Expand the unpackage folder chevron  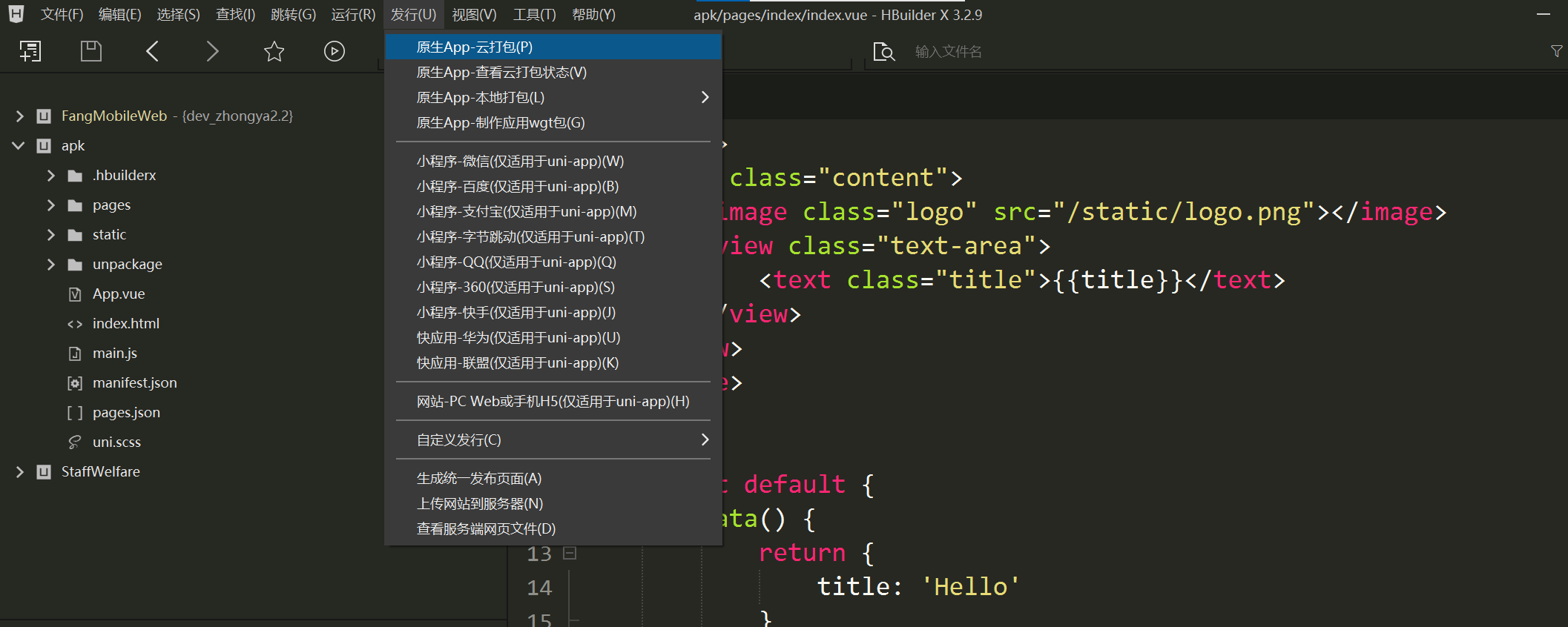point(50,265)
